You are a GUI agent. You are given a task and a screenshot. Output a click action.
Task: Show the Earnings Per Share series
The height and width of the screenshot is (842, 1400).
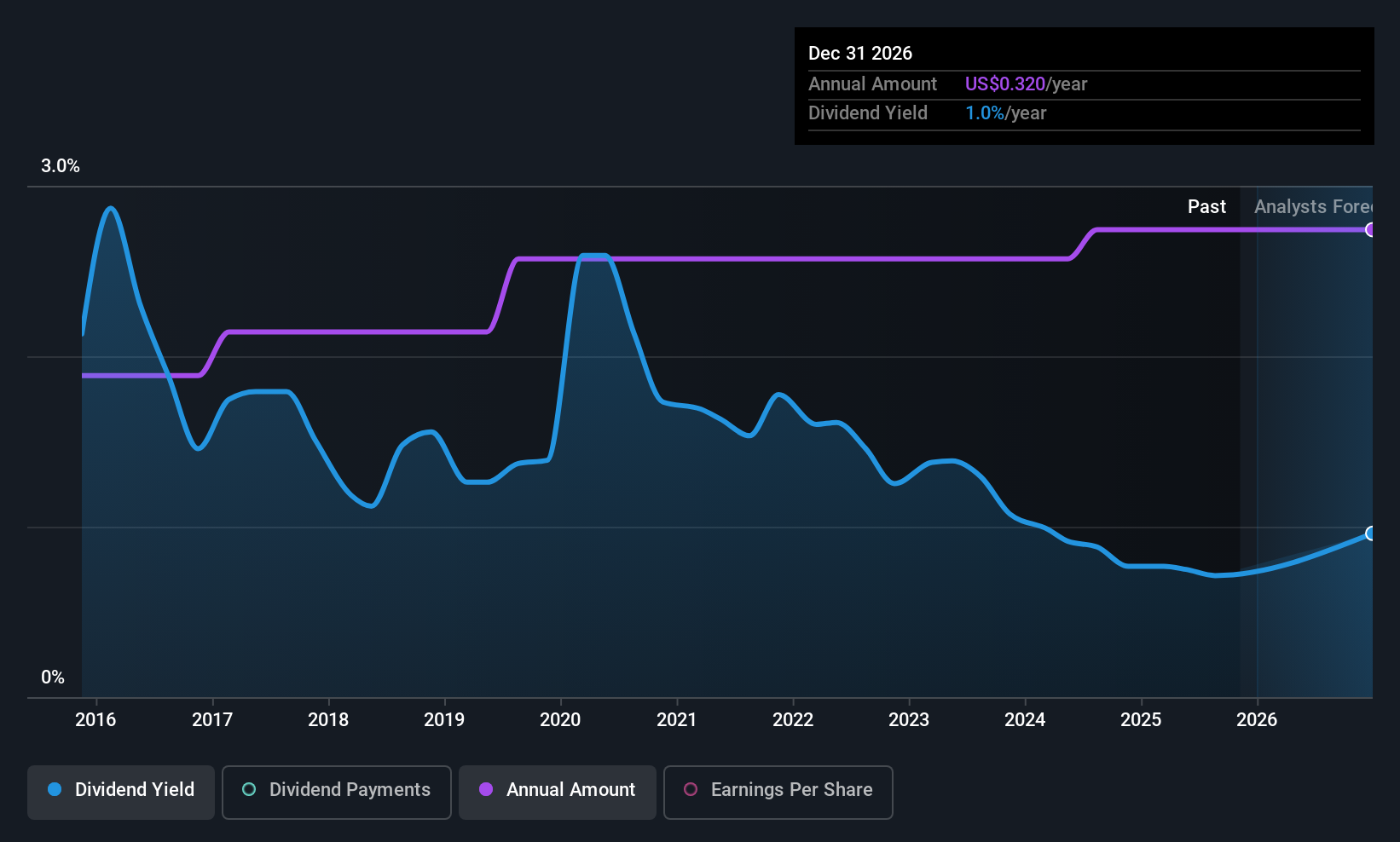click(778, 793)
